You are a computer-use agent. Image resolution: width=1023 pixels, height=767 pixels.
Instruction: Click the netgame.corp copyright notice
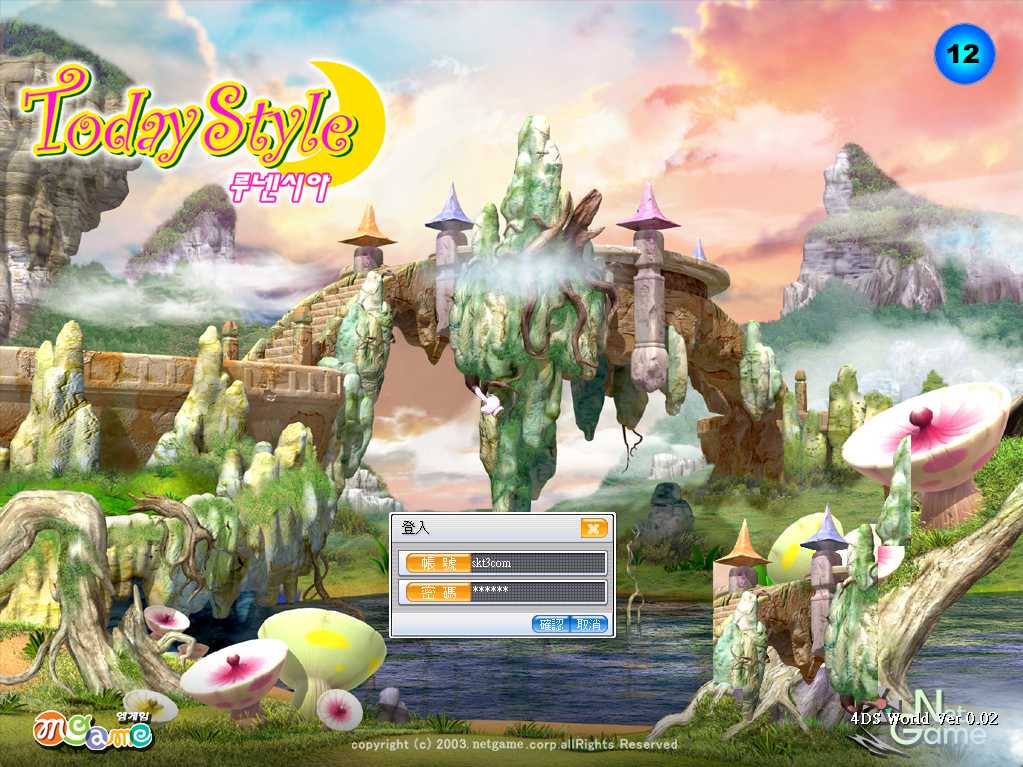coord(514,745)
